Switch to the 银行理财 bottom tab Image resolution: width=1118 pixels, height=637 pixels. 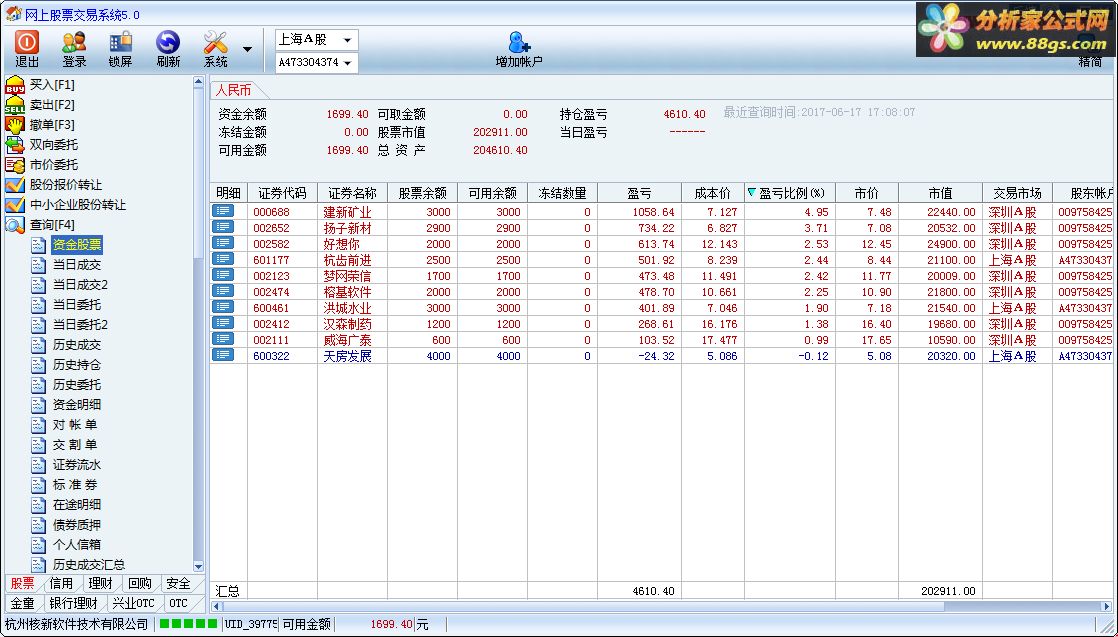(73, 603)
